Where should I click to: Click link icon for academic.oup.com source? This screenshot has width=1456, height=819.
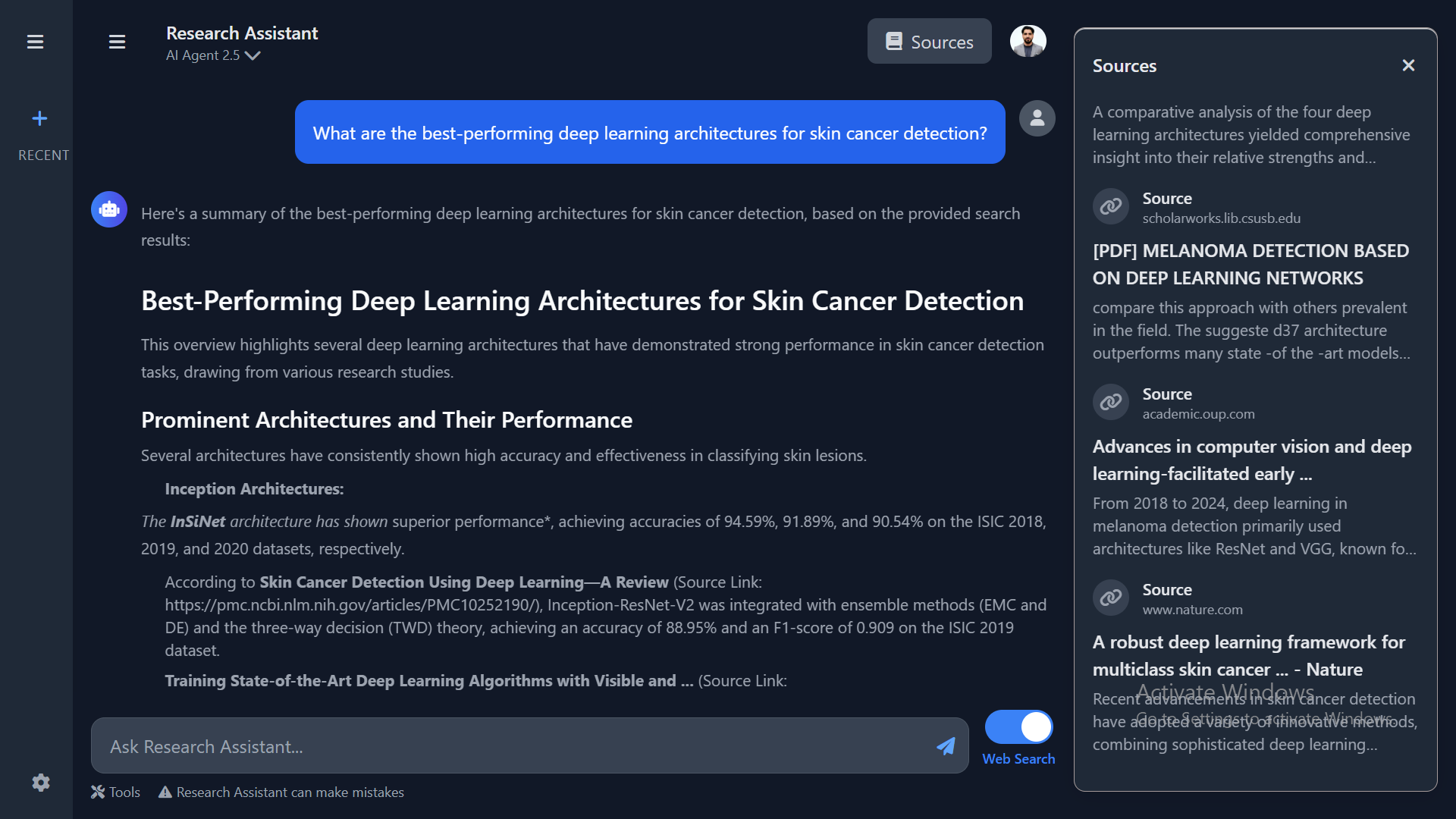coord(1111,402)
